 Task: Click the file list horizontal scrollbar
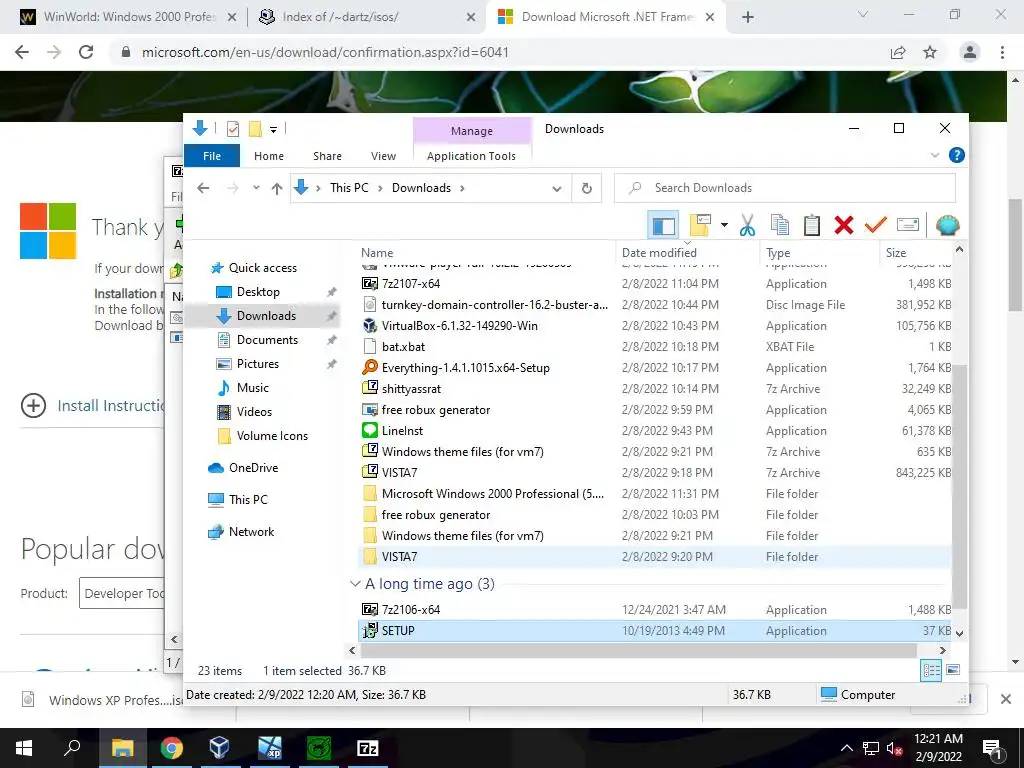click(x=638, y=650)
